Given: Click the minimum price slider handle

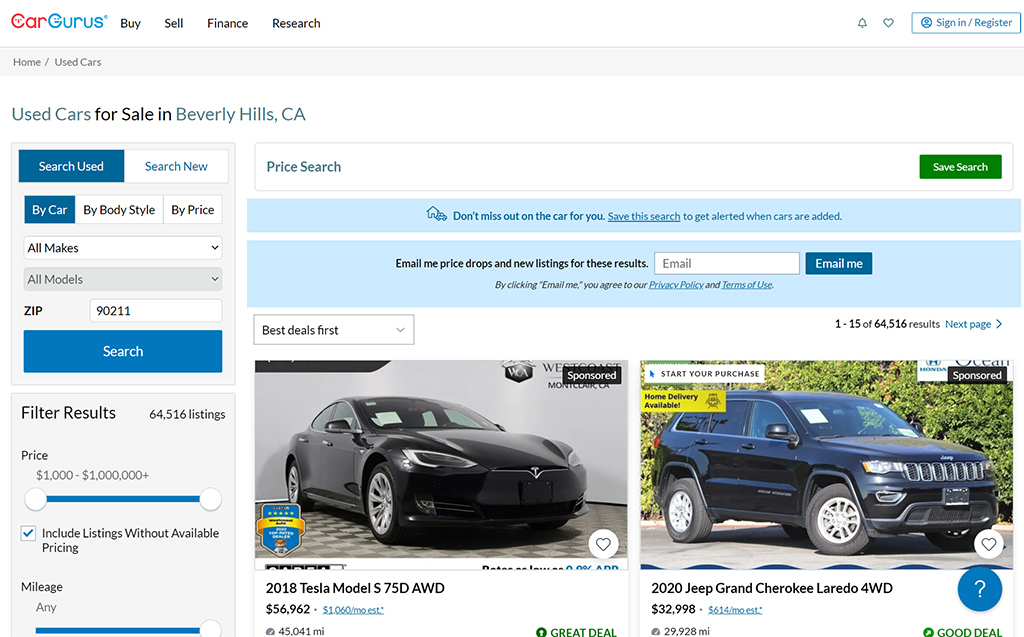Looking at the screenshot, I should click(x=35, y=499).
